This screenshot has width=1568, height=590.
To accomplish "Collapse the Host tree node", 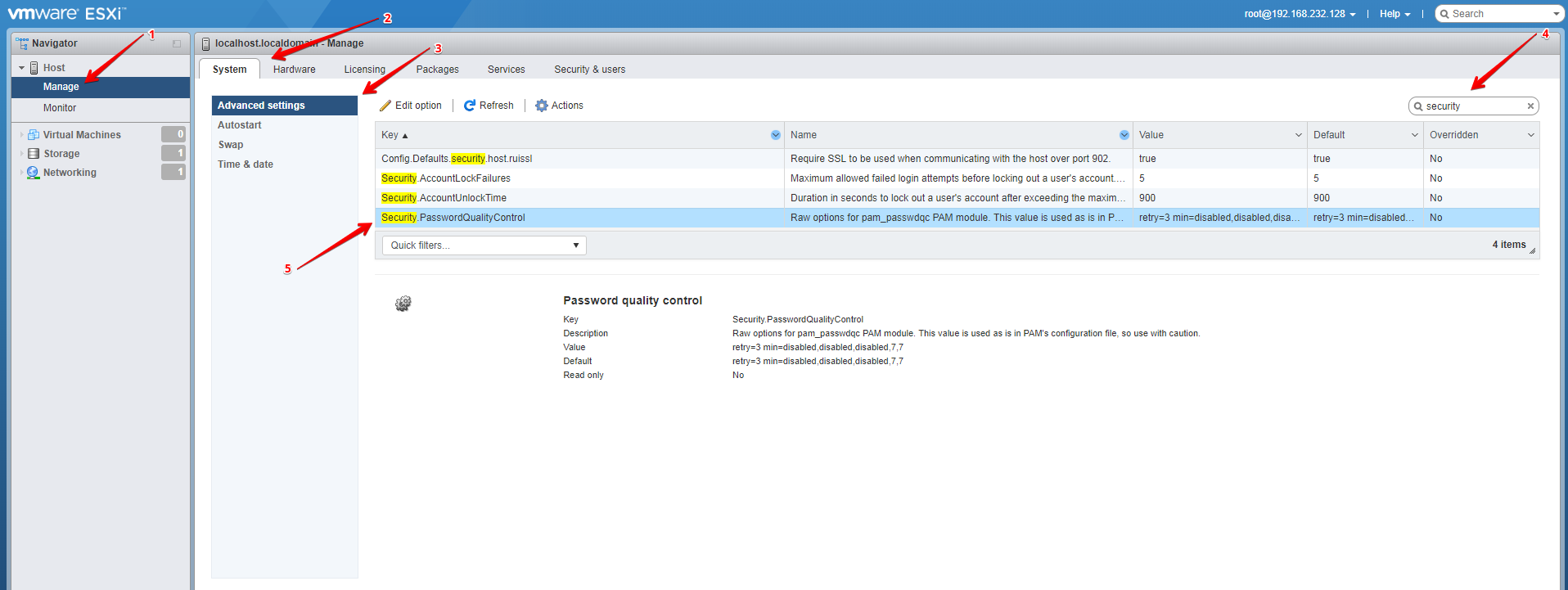I will coord(21,68).
